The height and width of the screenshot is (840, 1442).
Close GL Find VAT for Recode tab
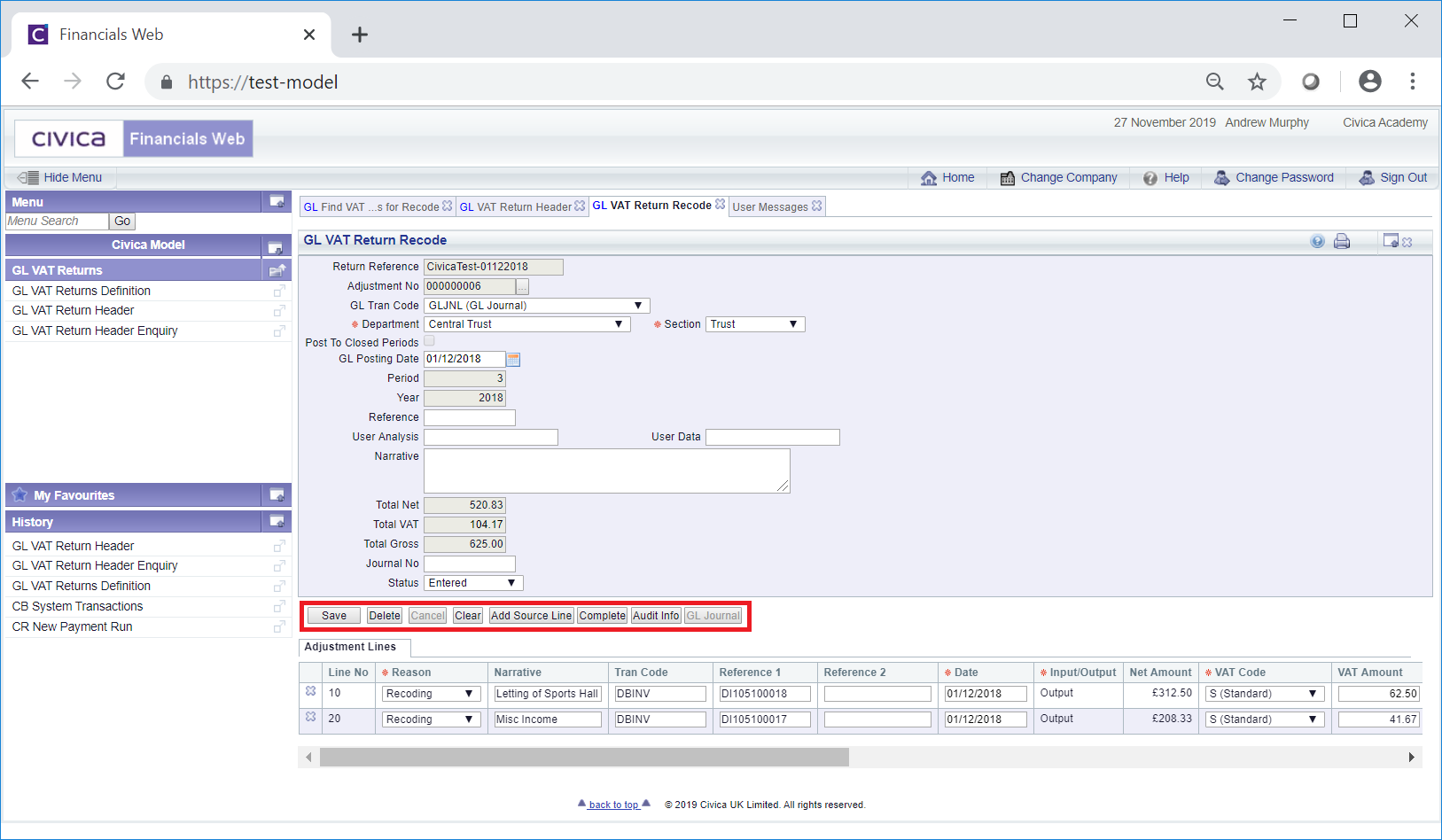click(448, 206)
